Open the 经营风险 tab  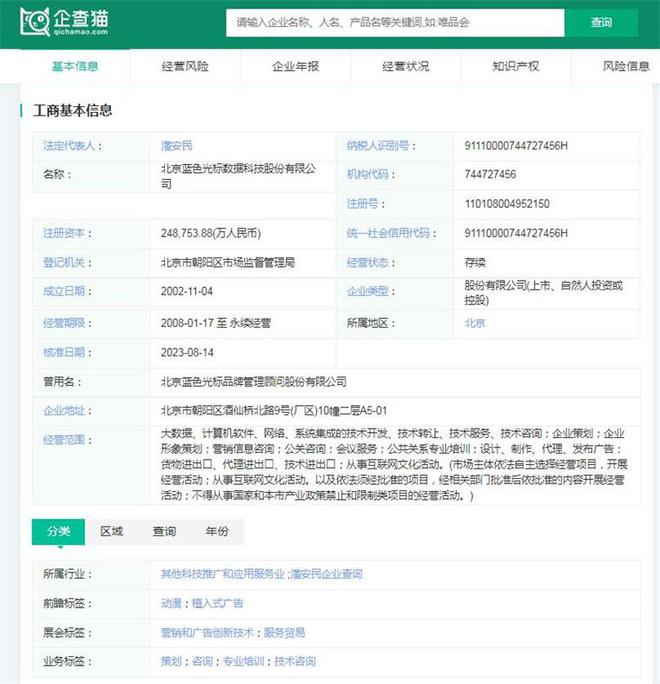click(185, 66)
